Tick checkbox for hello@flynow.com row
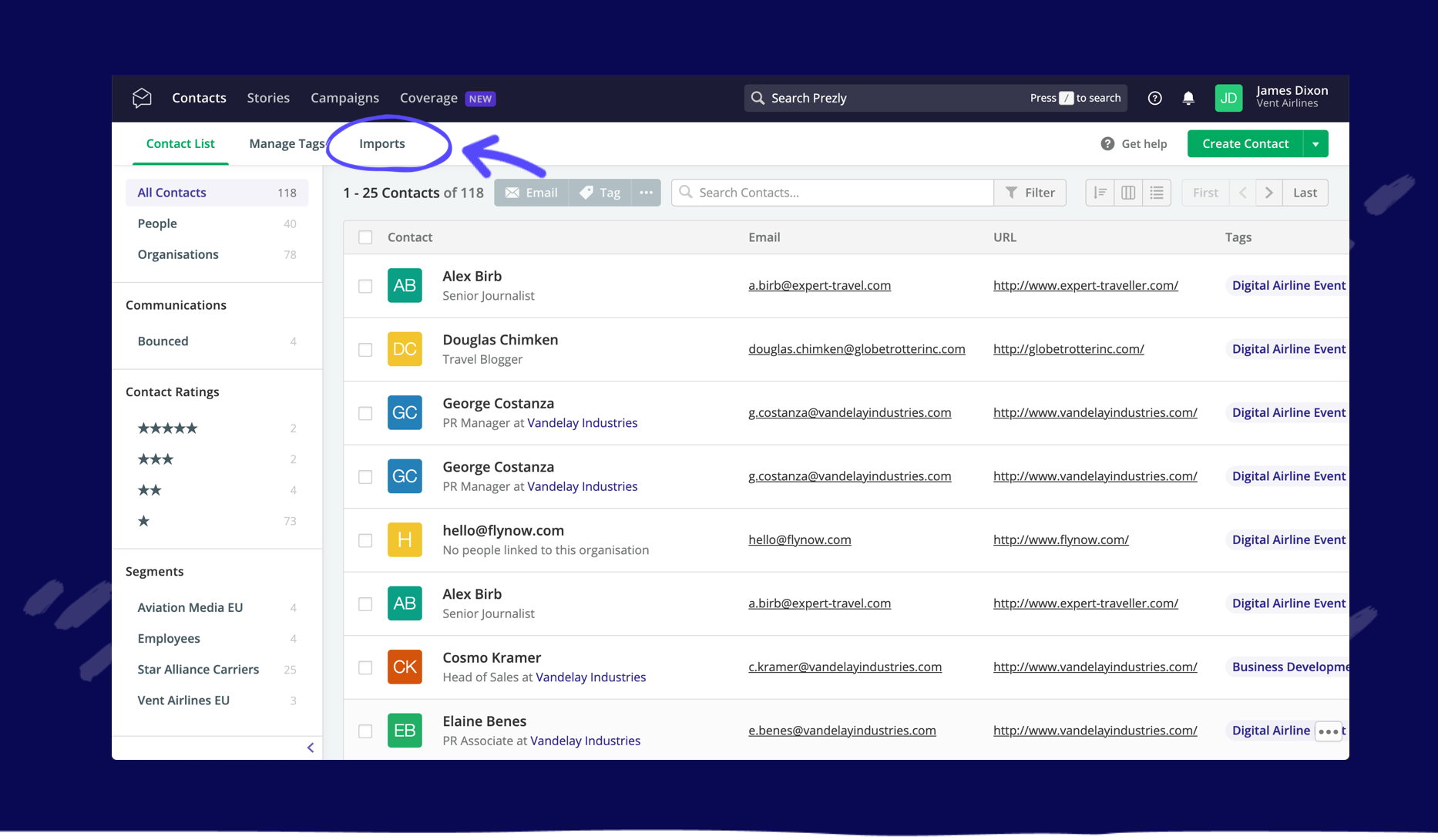1438x840 pixels. click(365, 540)
